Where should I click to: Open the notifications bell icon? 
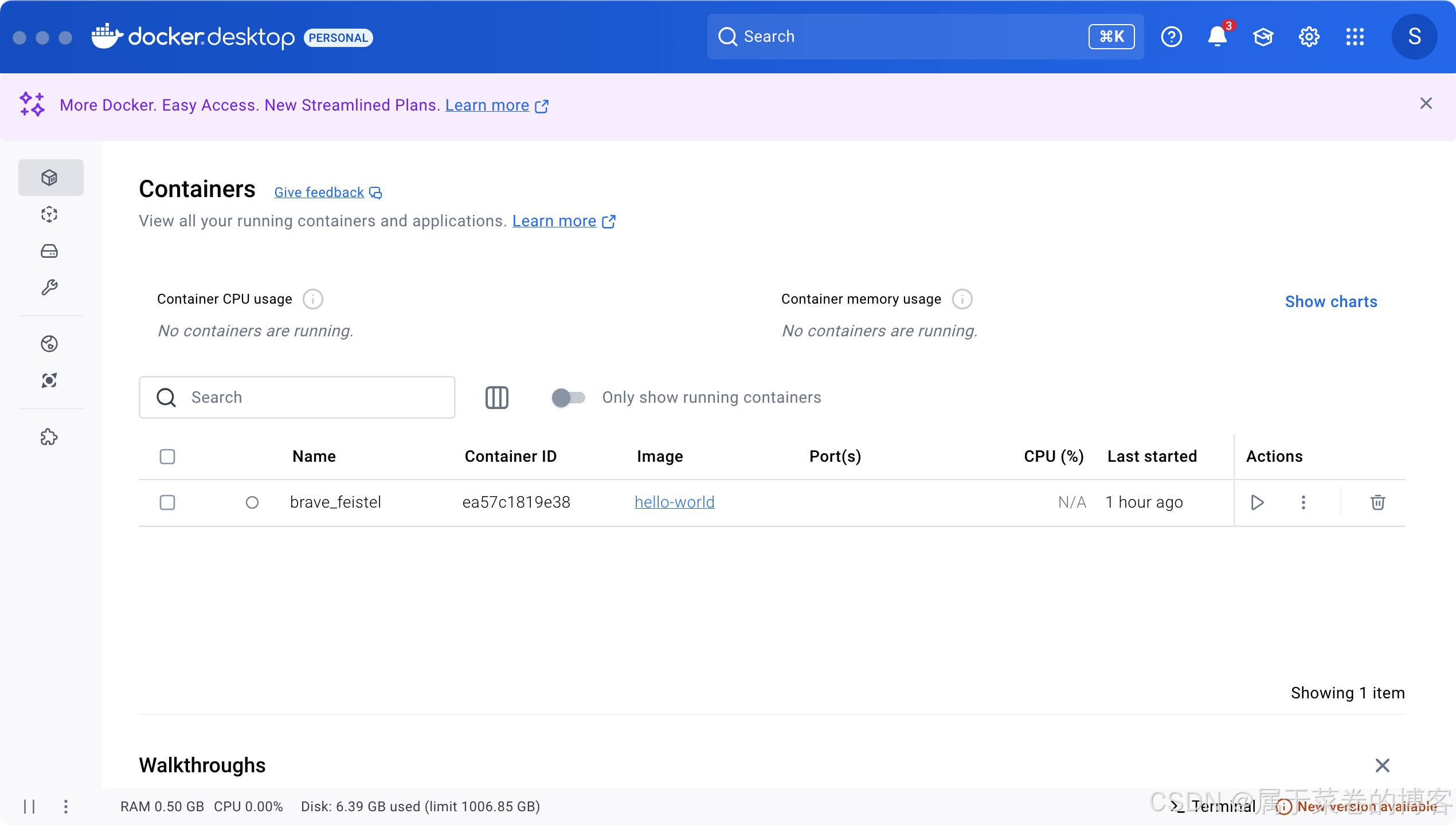[1217, 37]
